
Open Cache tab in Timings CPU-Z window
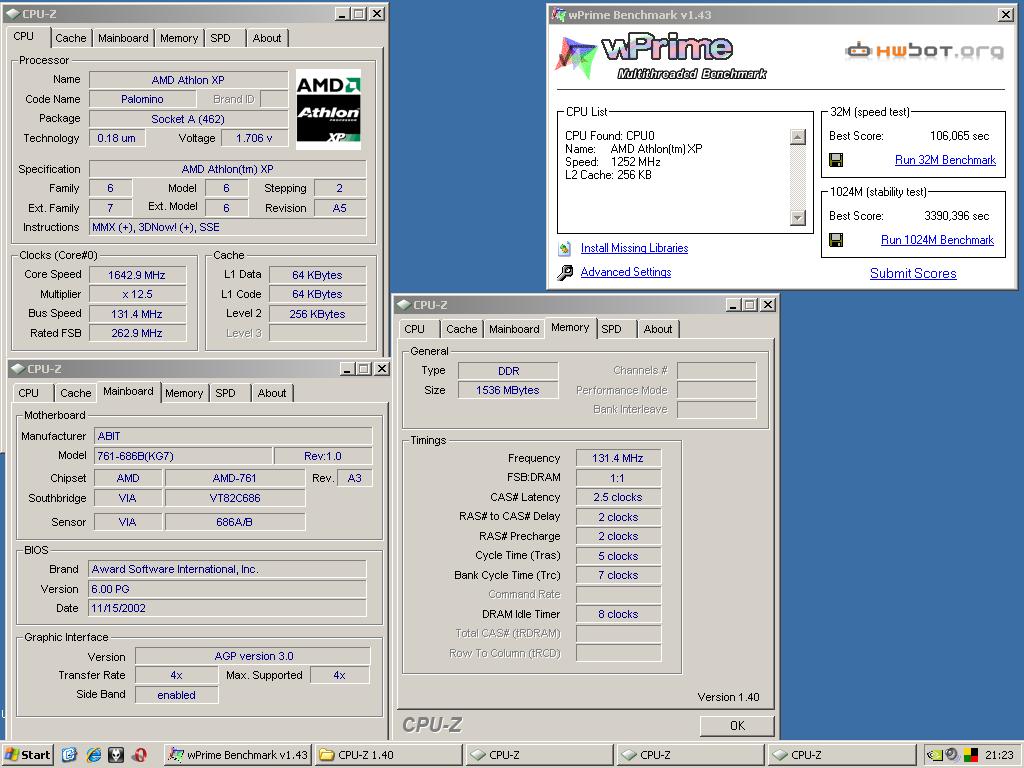[462, 329]
